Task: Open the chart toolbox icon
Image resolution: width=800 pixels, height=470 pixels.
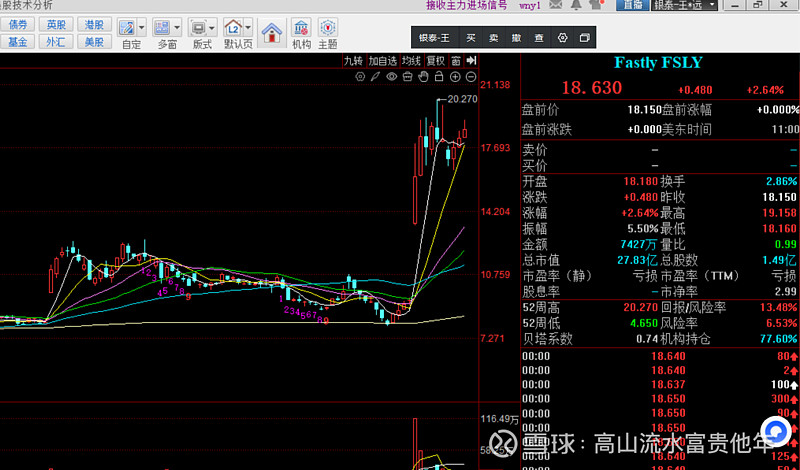Action: 407,77
